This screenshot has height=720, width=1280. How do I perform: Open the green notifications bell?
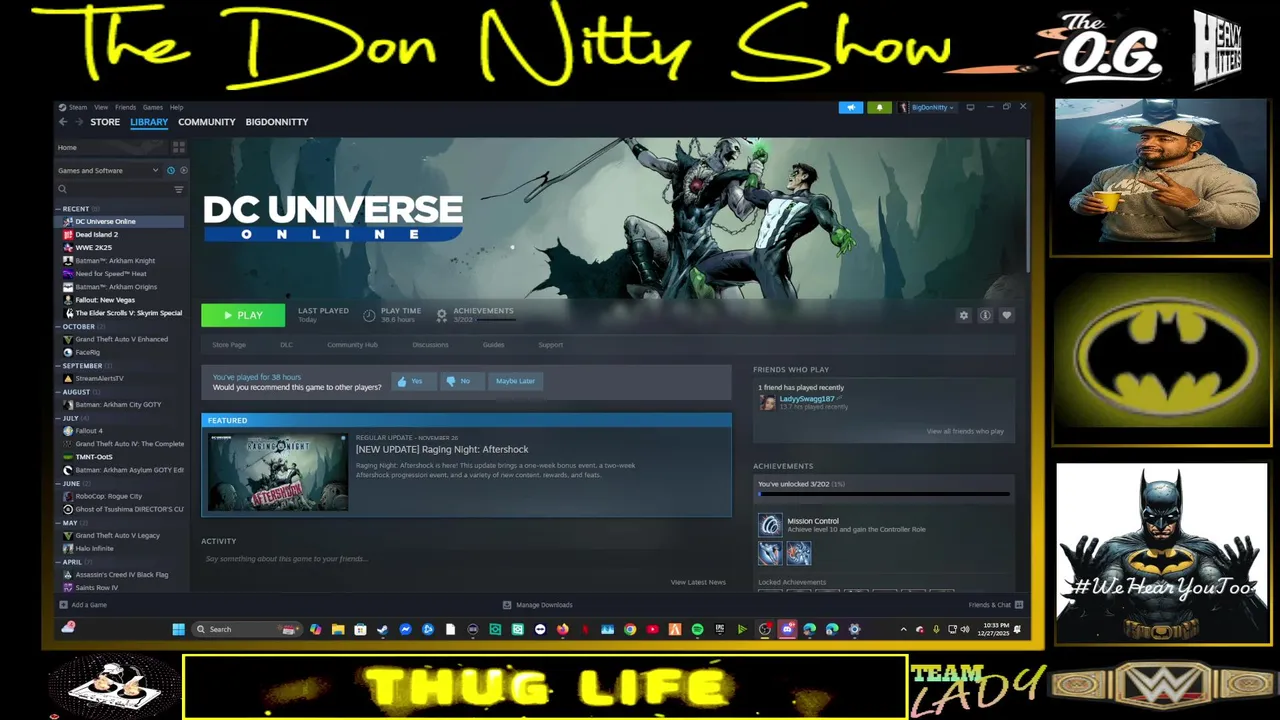click(879, 107)
